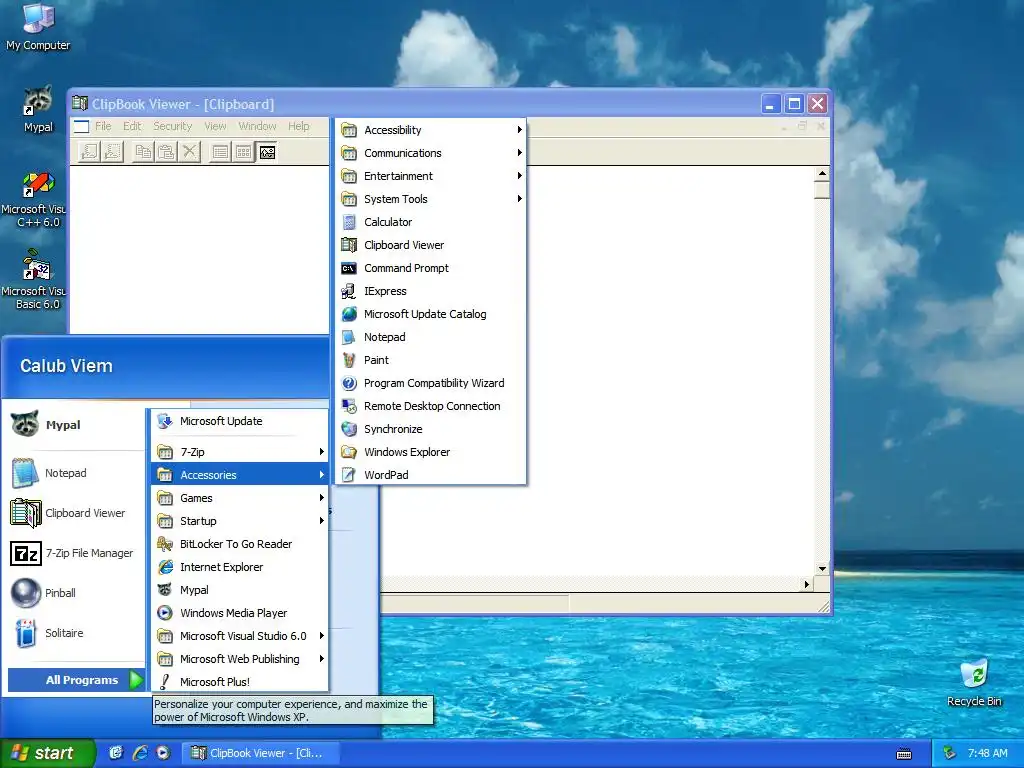Open Solitaire from the Start menu

point(74,633)
